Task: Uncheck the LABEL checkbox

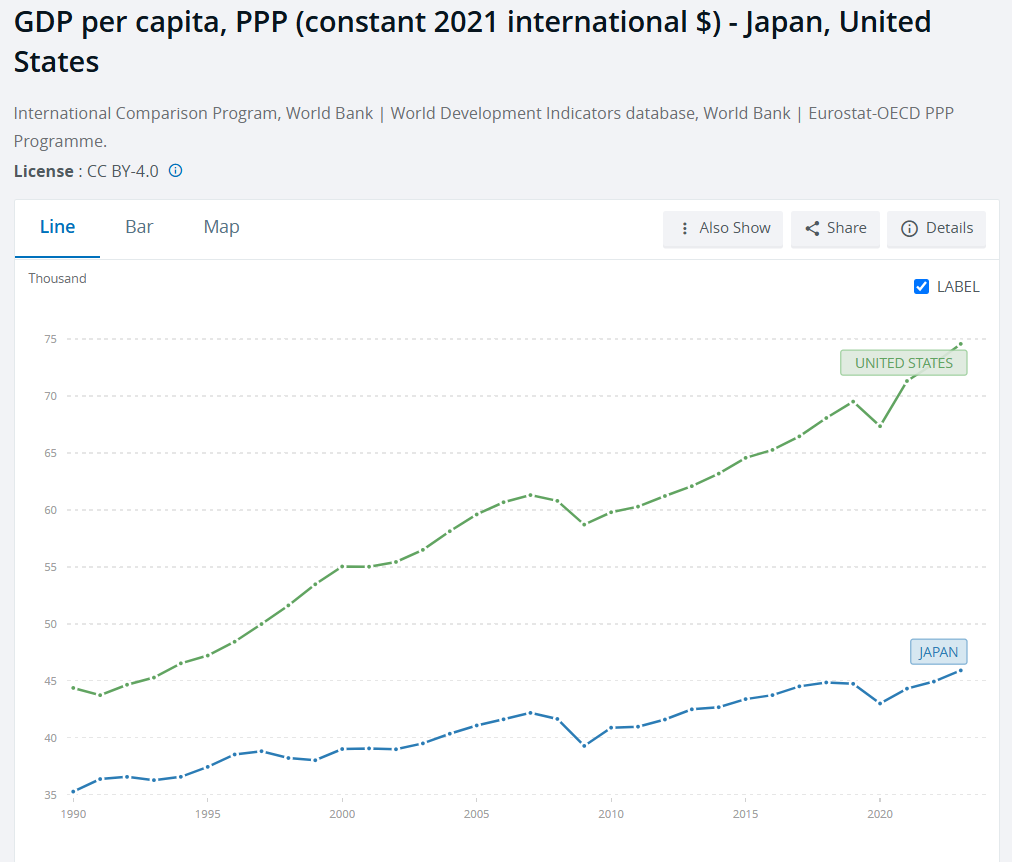Action: coord(921,287)
